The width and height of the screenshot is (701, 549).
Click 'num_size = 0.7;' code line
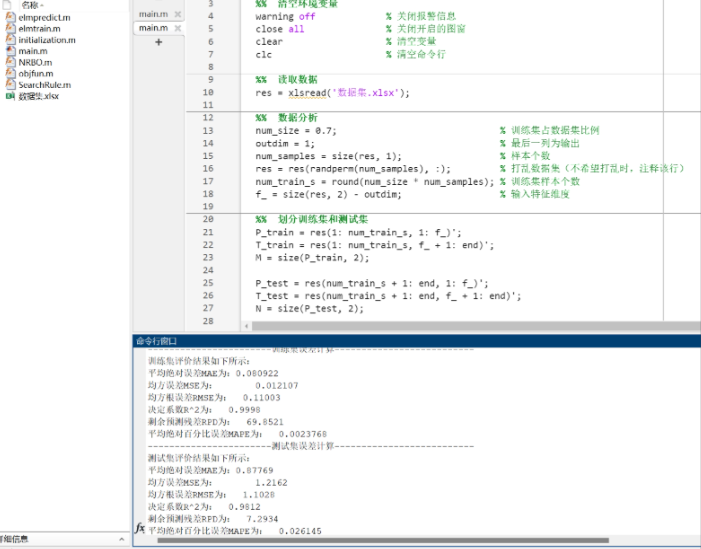pyautogui.click(x=296, y=131)
